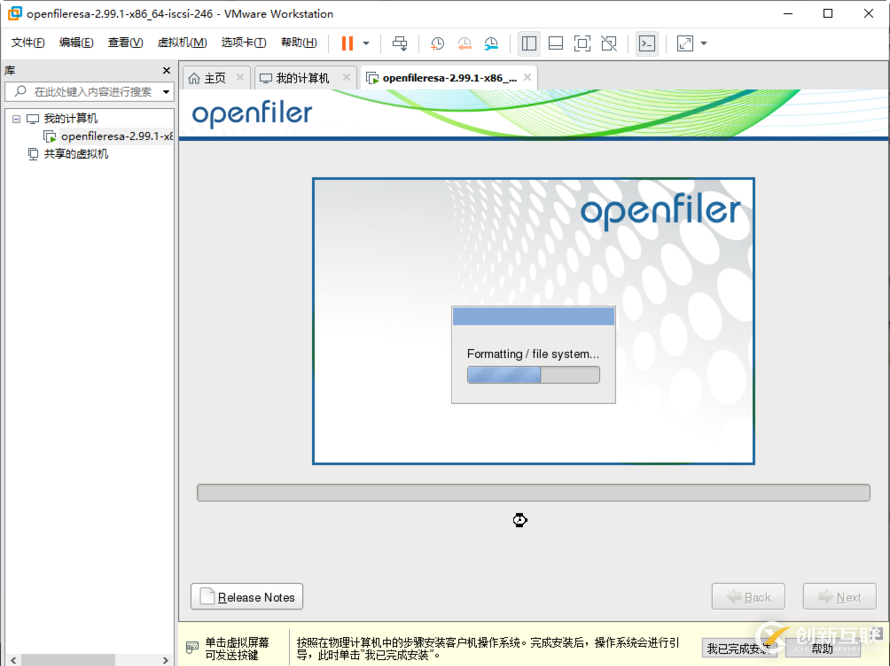
Task: Toggle the thumbnail bar view icon
Action: coord(556,43)
